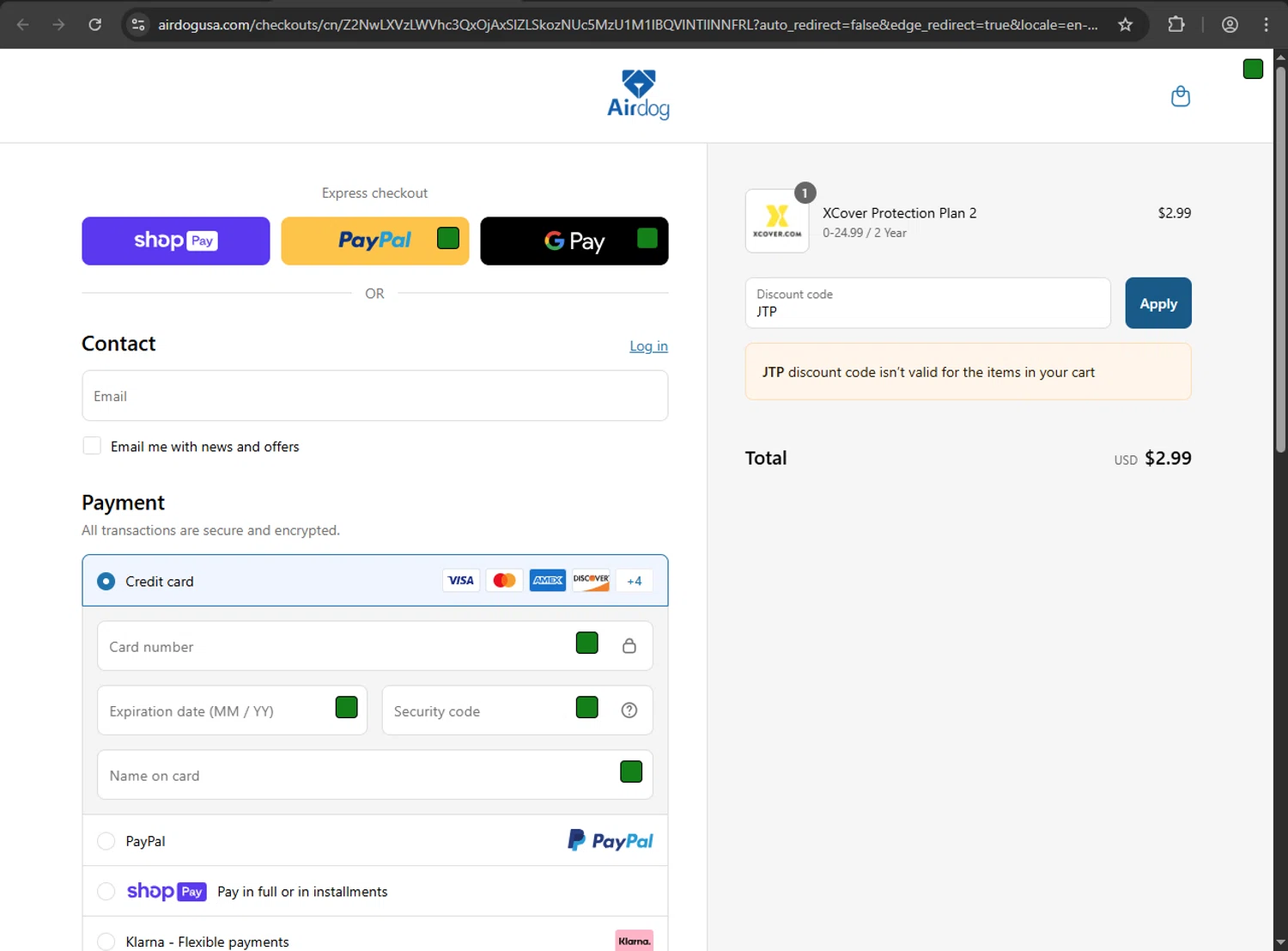Screen dimensions: 1288x951
Task: Tick 'Email me with news and offers'
Action: [x=92, y=446]
